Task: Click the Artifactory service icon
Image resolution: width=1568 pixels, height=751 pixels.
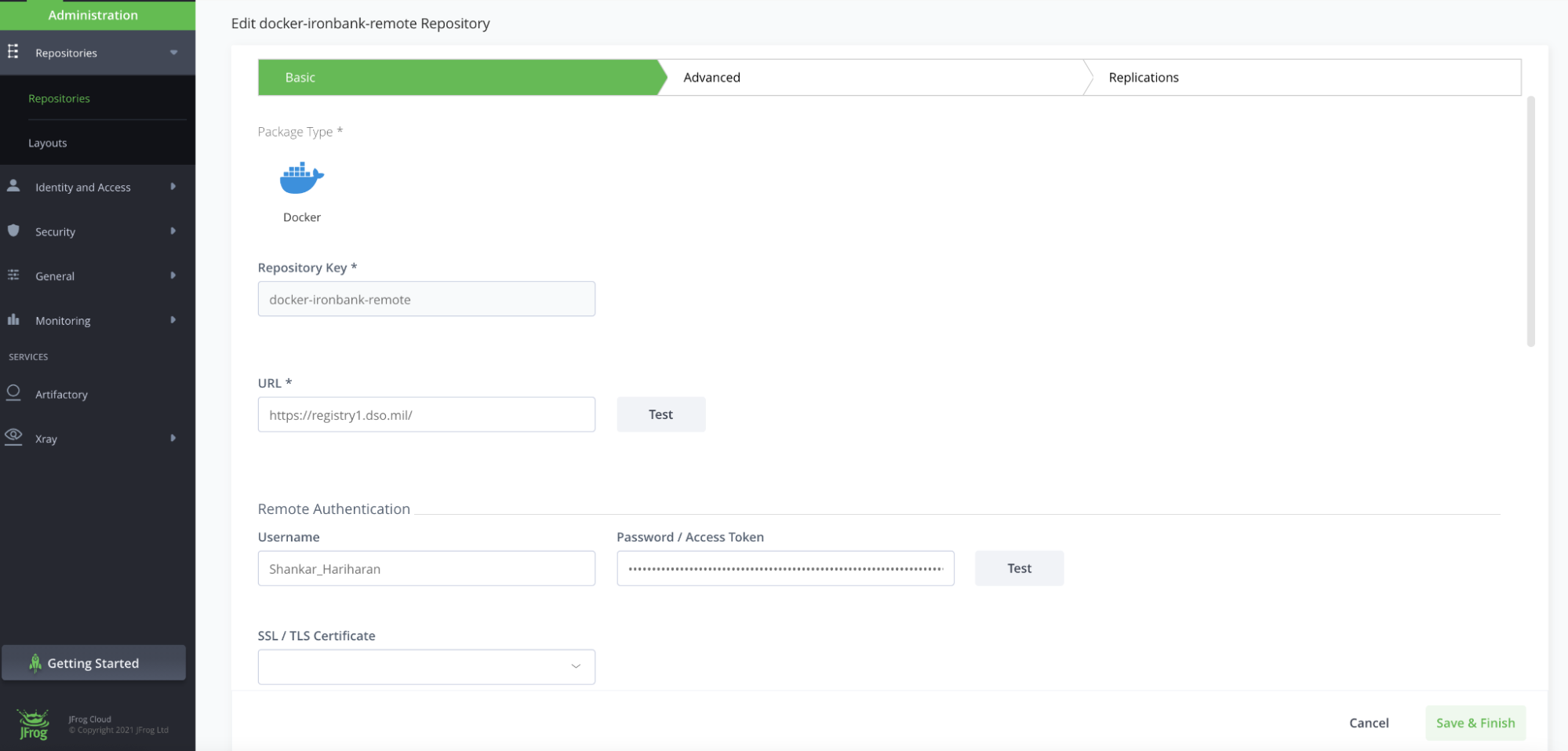Action: [x=13, y=393]
